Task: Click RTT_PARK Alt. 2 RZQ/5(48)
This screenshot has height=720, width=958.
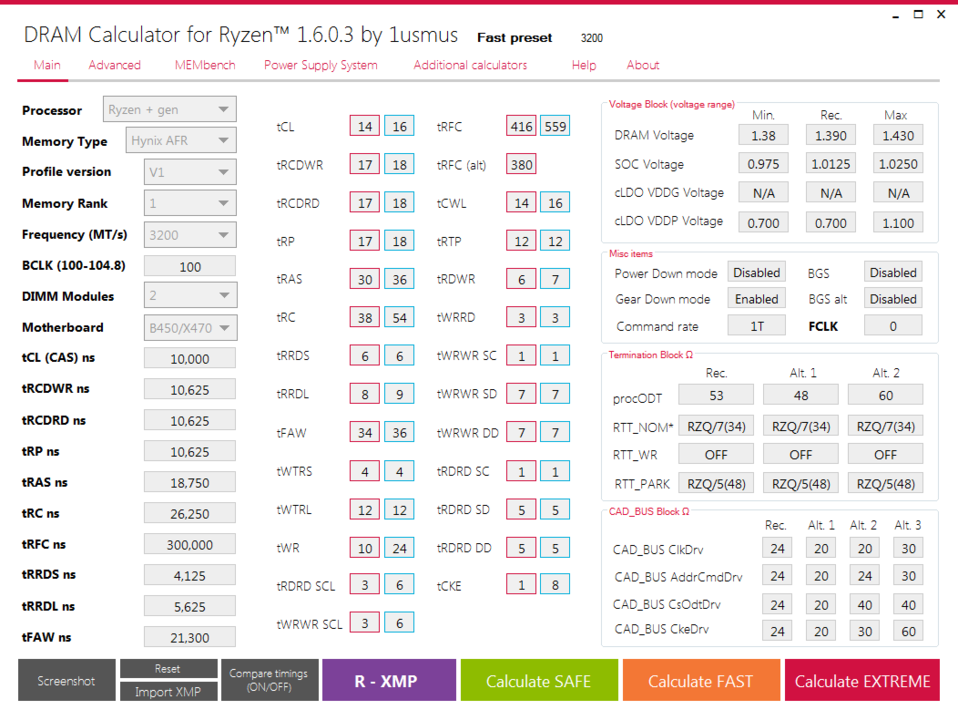Action: pos(885,483)
